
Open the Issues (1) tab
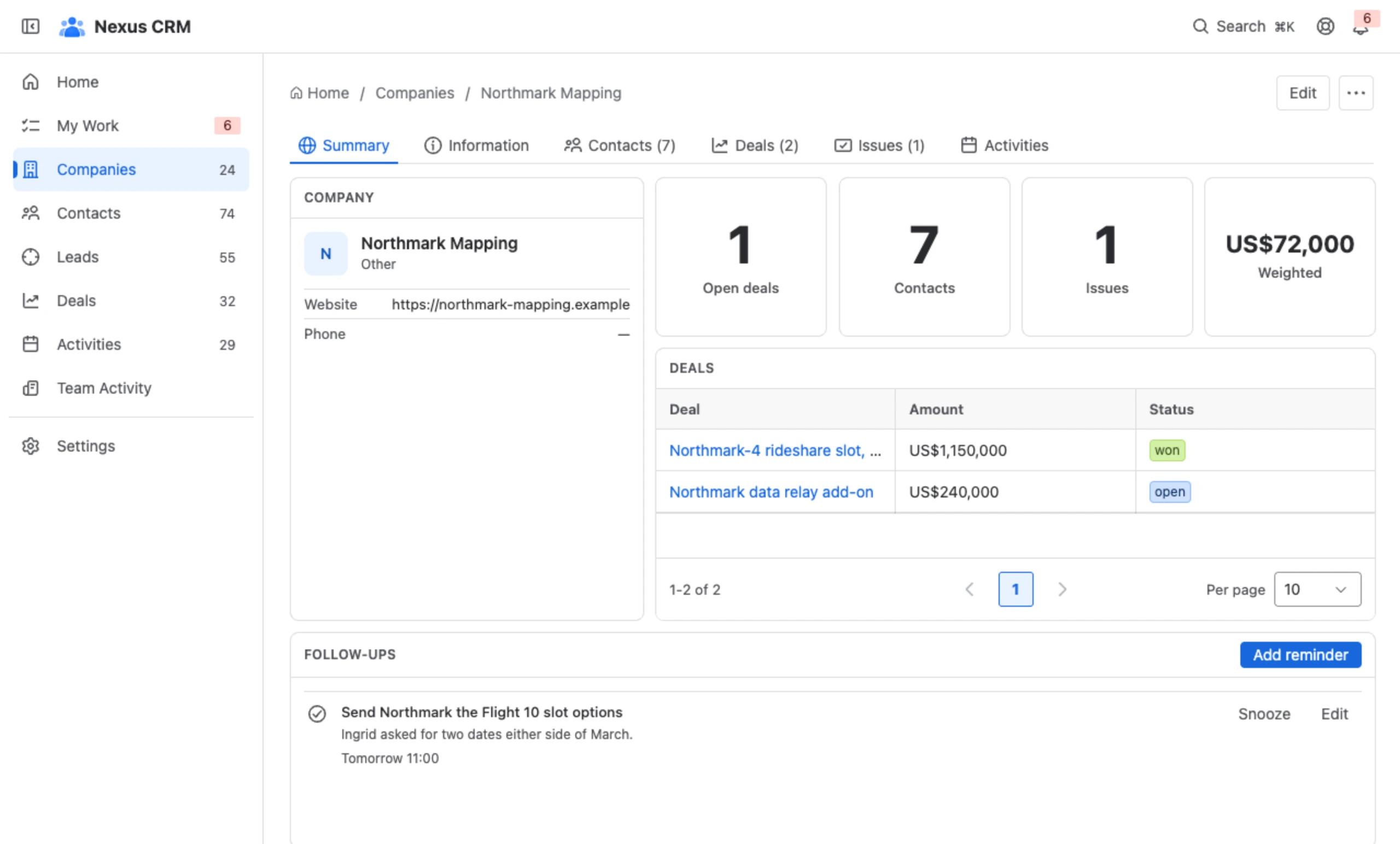(879, 145)
